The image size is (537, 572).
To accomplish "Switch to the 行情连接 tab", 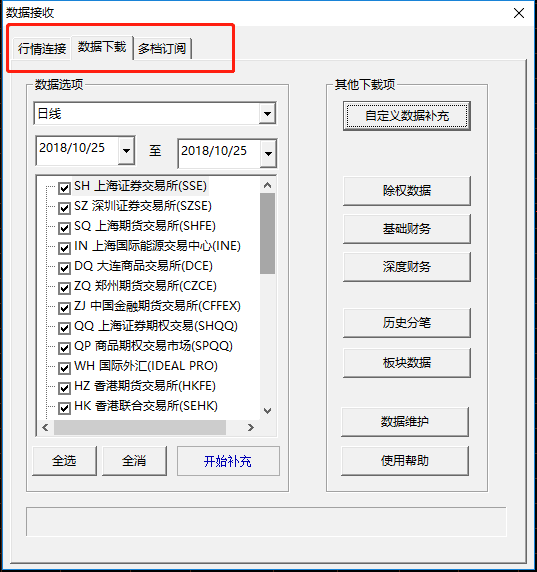I will coord(42,49).
